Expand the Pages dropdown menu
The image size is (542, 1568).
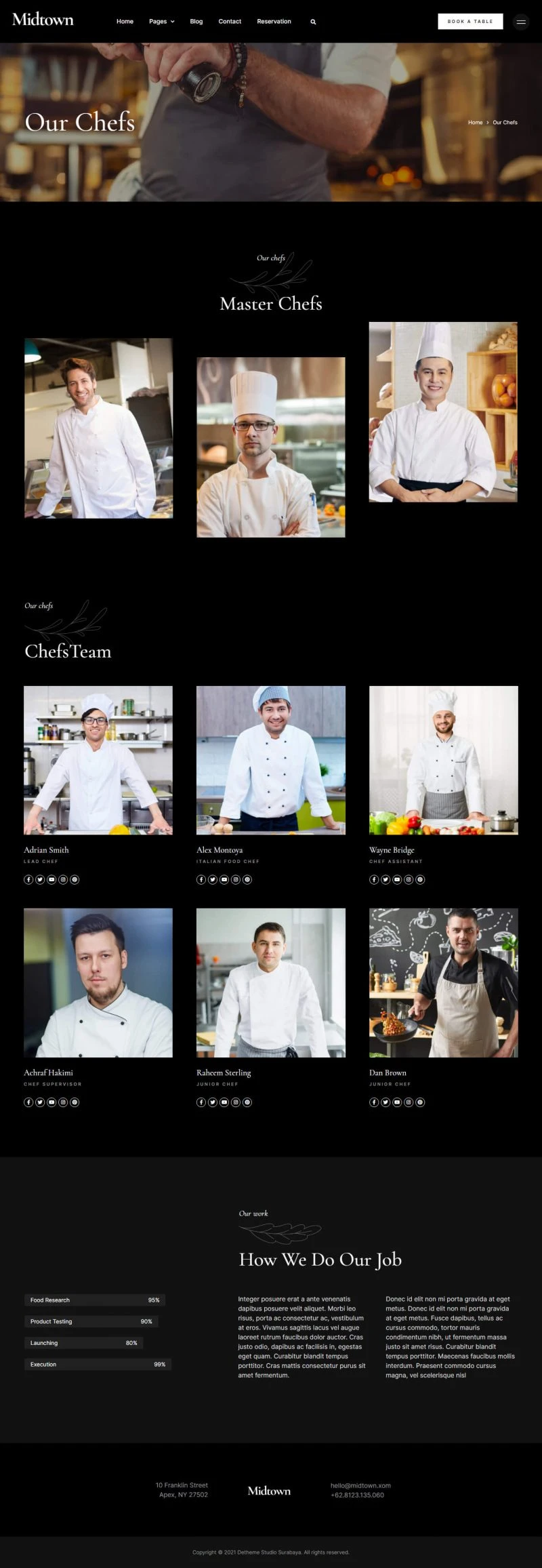(x=162, y=22)
